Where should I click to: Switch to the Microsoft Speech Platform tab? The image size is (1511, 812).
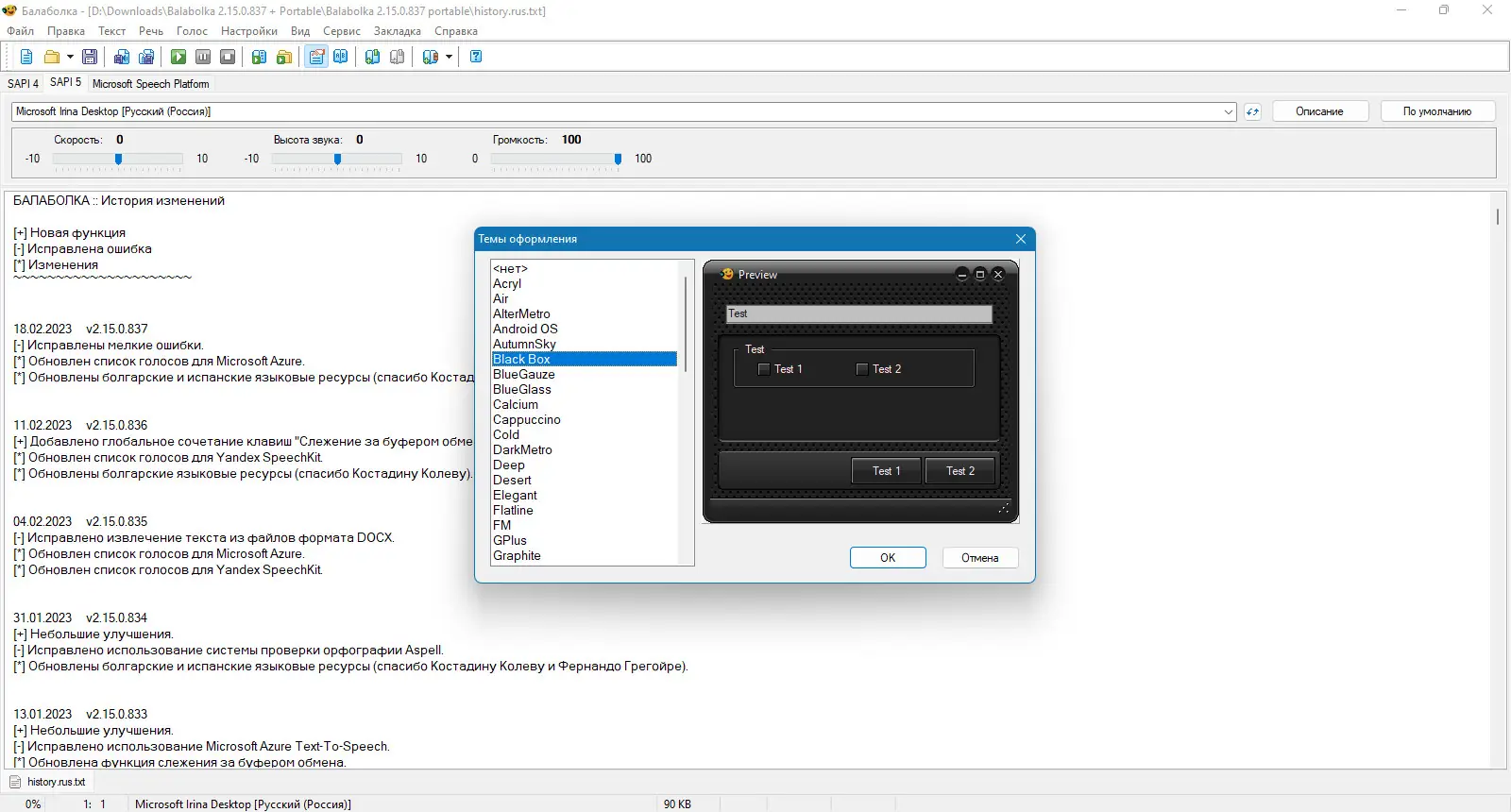pos(151,84)
